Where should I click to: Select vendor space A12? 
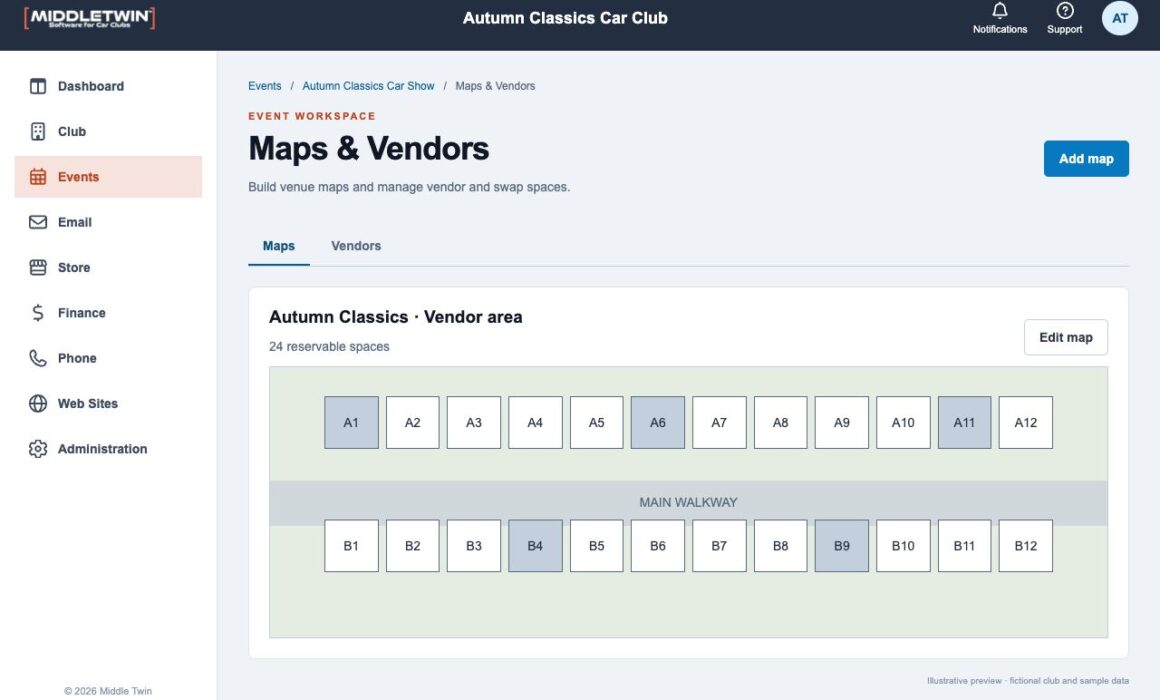[x=1026, y=423]
